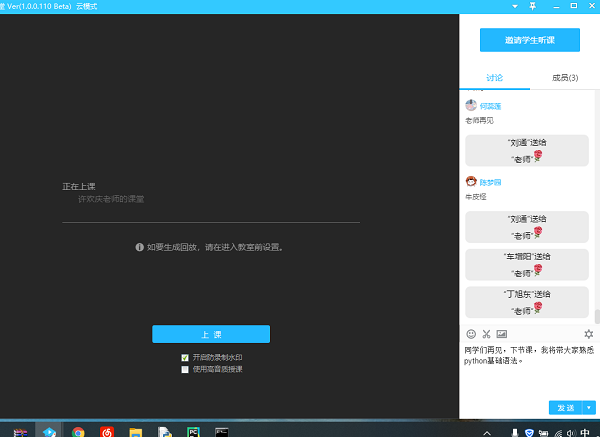This screenshot has height=437, width=600.
Task: Switch to the 讨论 tab
Action: 495,78
